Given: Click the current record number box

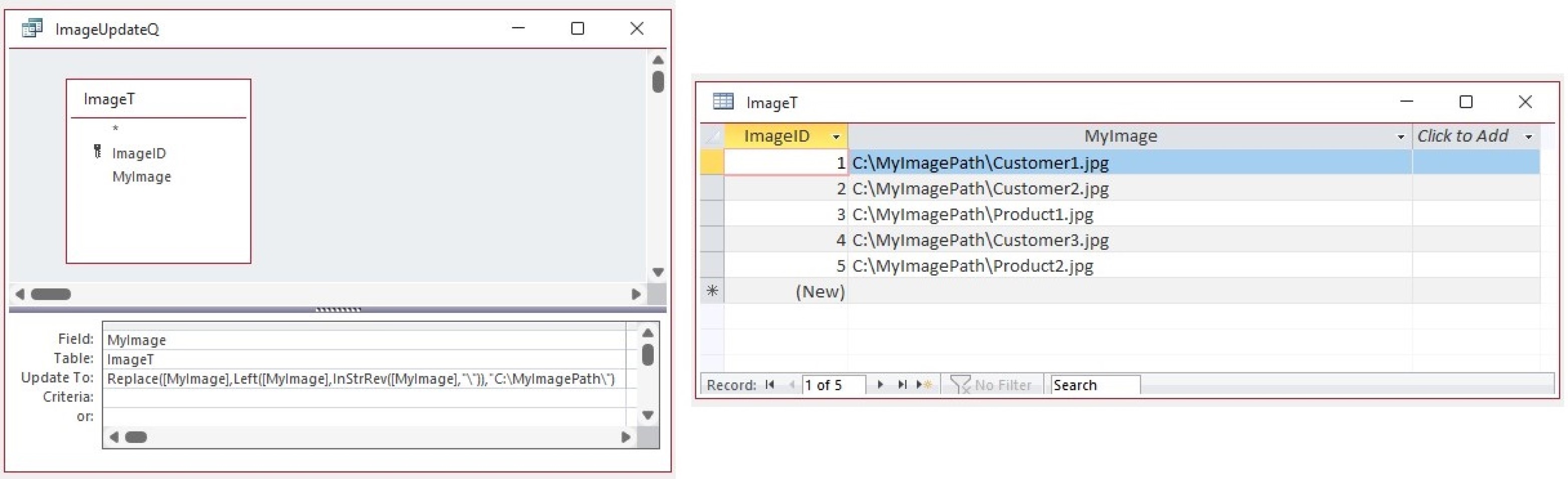Looking at the screenshot, I should (832, 385).
